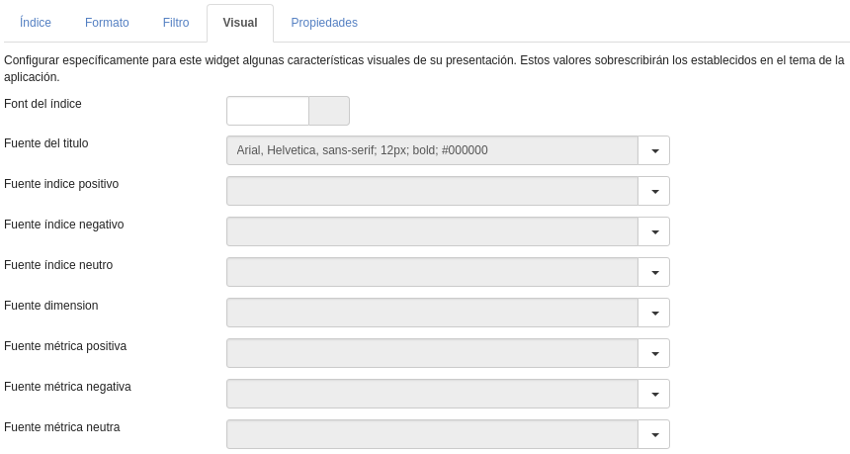Click the Font del índice color swatch
The height and width of the screenshot is (454, 850).
(329, 111)
